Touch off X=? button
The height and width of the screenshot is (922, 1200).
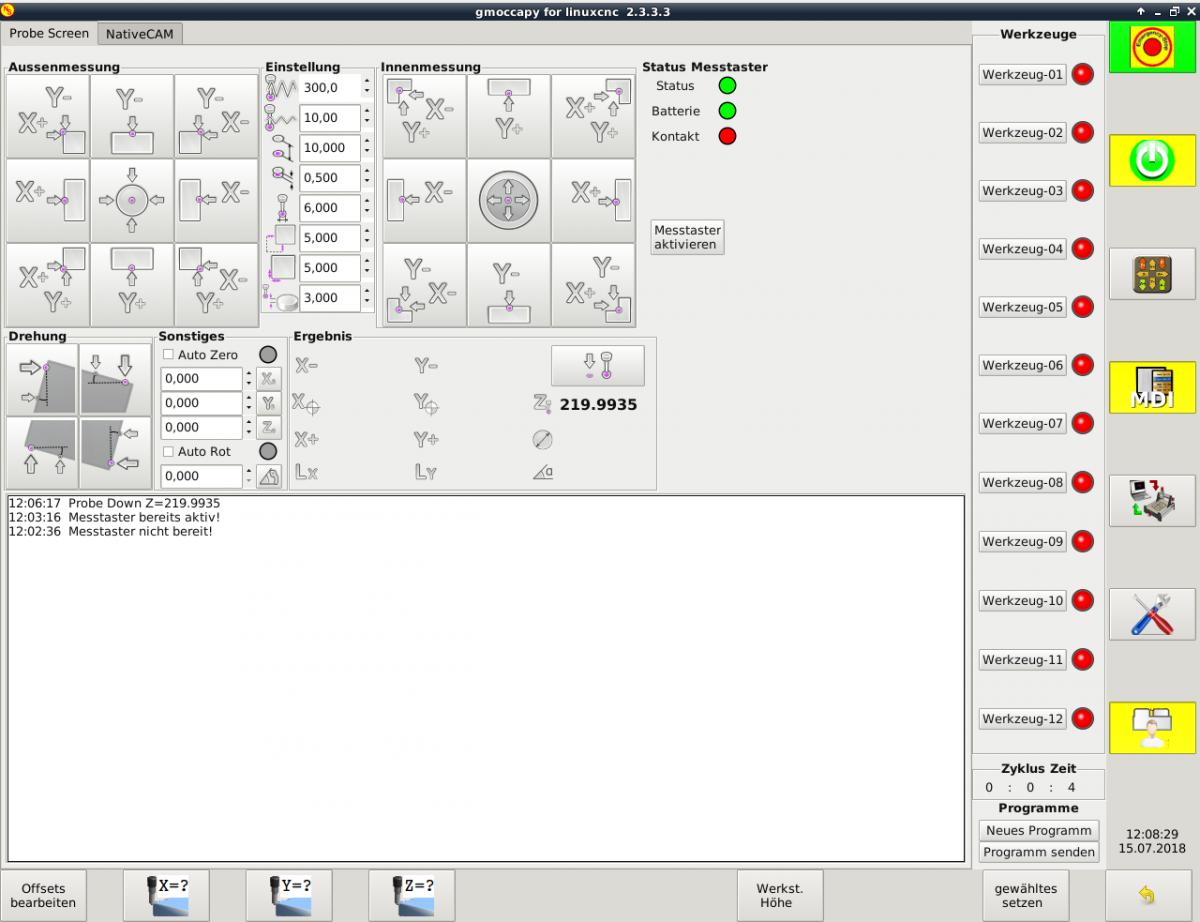pyautogui.click(x=166, y=895)
